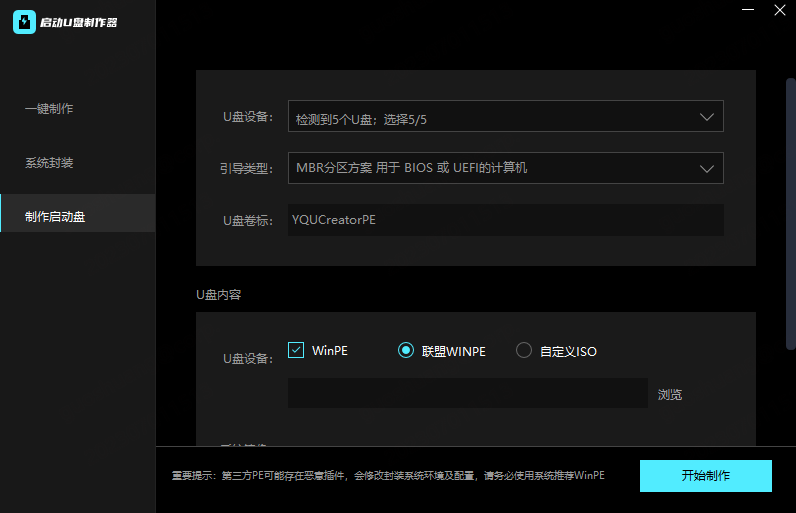Select the 联盟WINPE radio option
The width and height of the screenshot is (796, 513).
pos(406,350)
